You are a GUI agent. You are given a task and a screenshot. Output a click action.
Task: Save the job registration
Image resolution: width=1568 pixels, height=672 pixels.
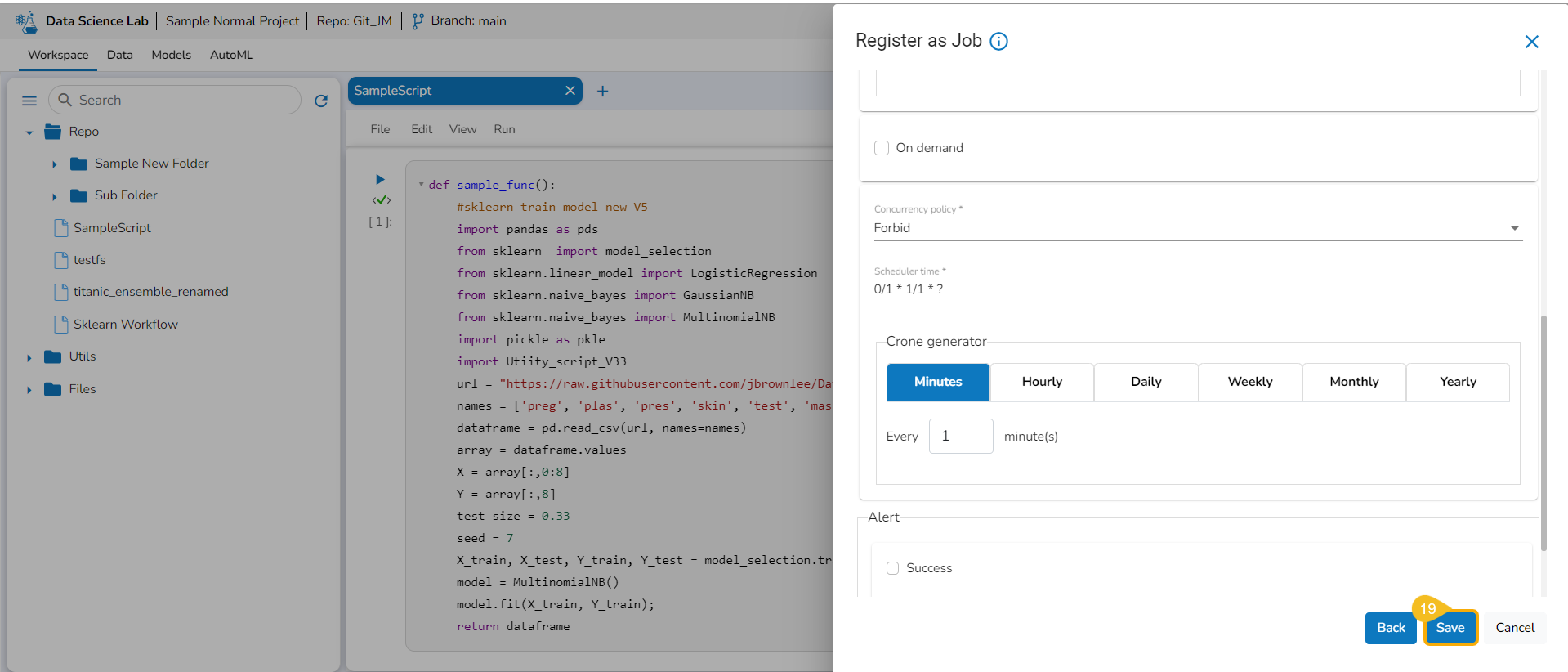pos(1450,628)
